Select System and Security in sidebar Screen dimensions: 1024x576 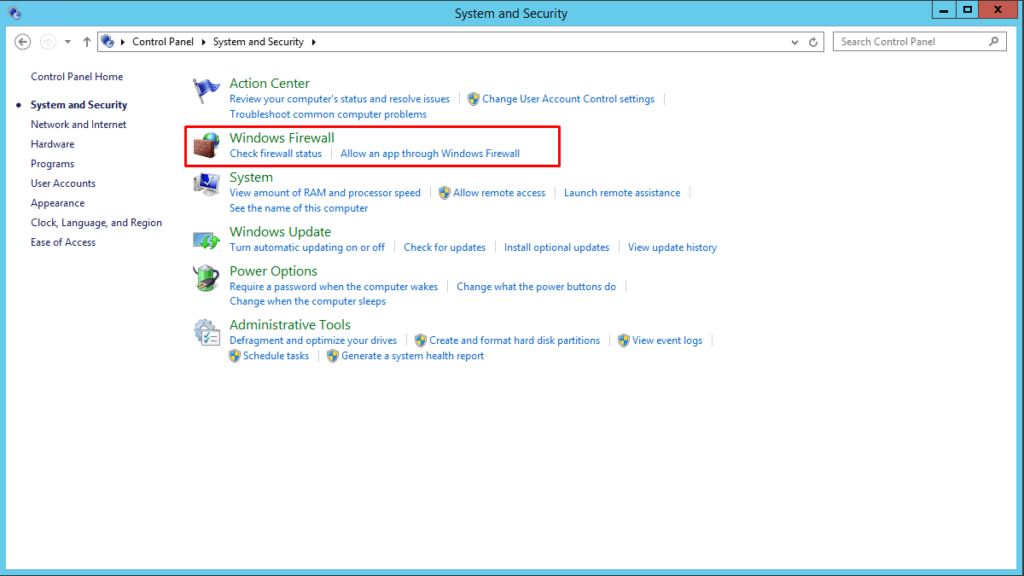[x=78, y=104]
